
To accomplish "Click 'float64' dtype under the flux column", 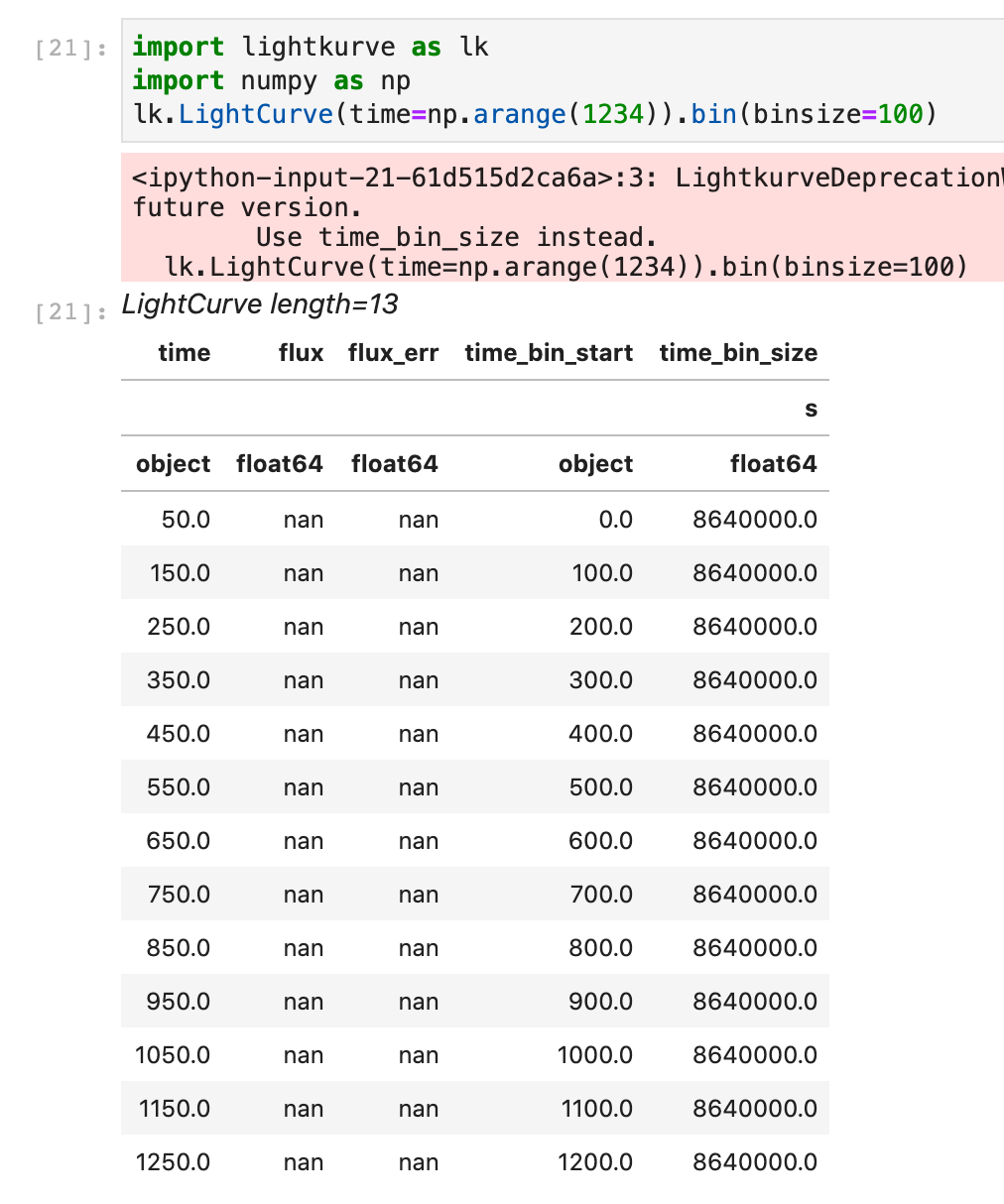I will (x=280, y=464).
